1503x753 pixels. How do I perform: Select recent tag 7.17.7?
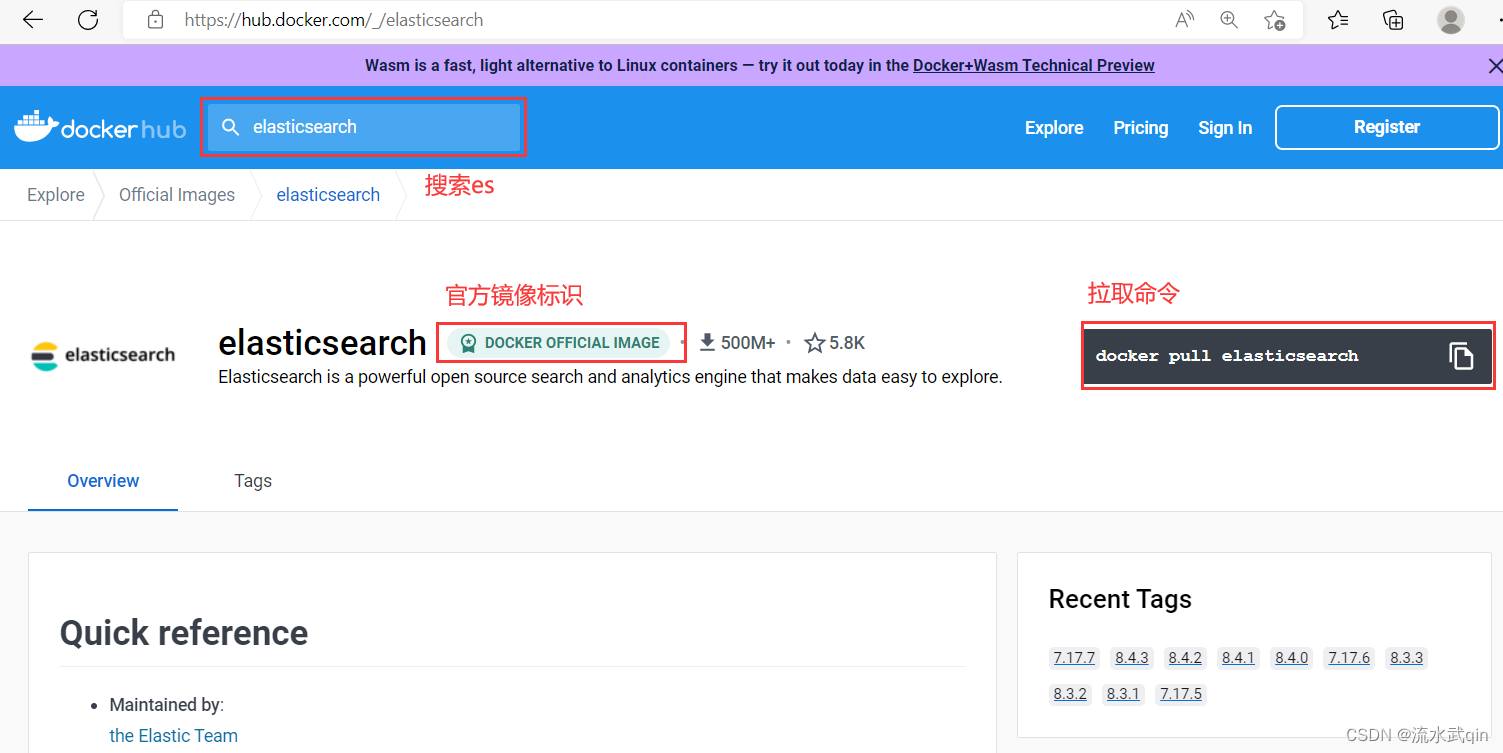tap(1074, 658)
